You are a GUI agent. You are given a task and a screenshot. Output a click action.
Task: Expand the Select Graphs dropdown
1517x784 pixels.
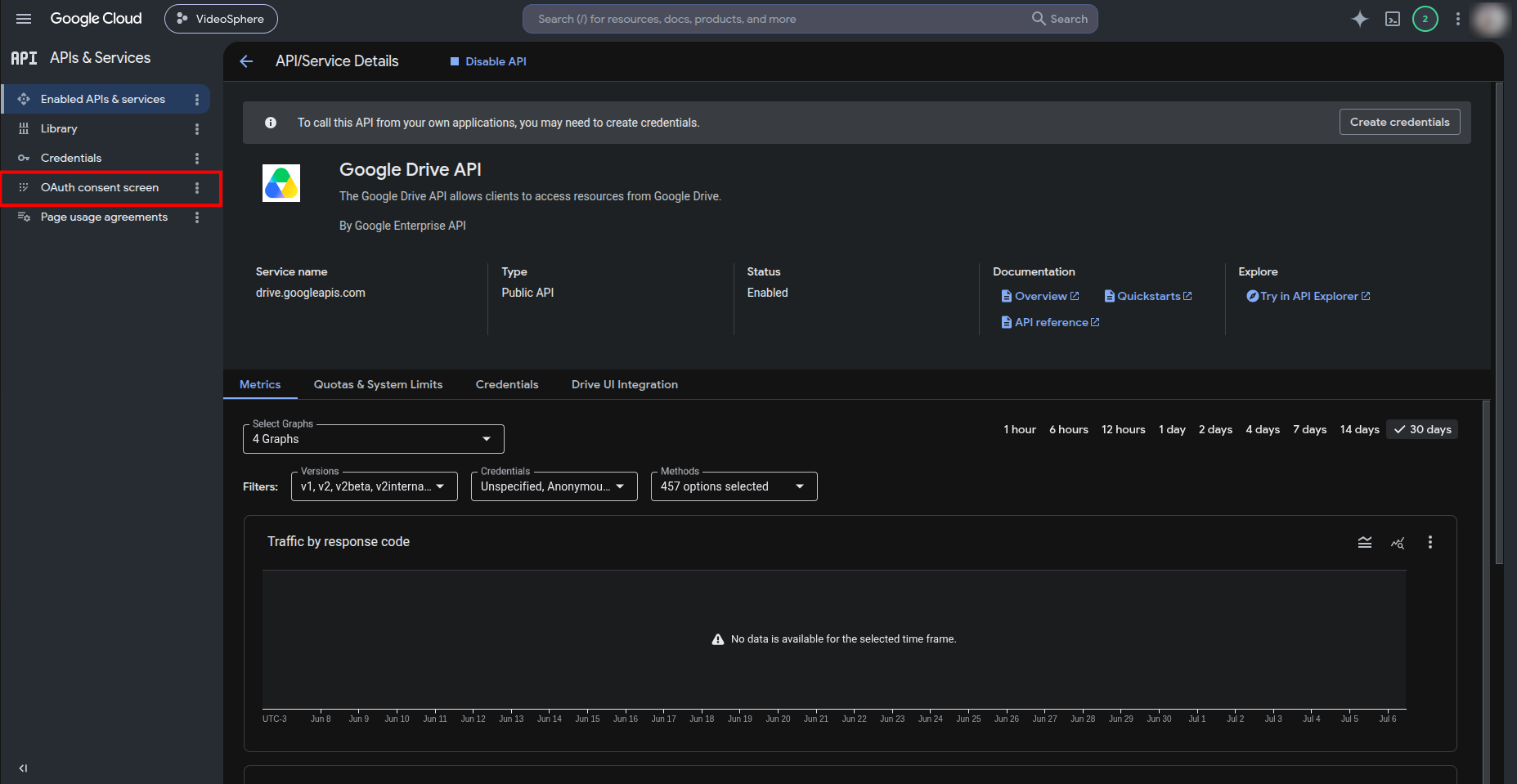(374, 439)
